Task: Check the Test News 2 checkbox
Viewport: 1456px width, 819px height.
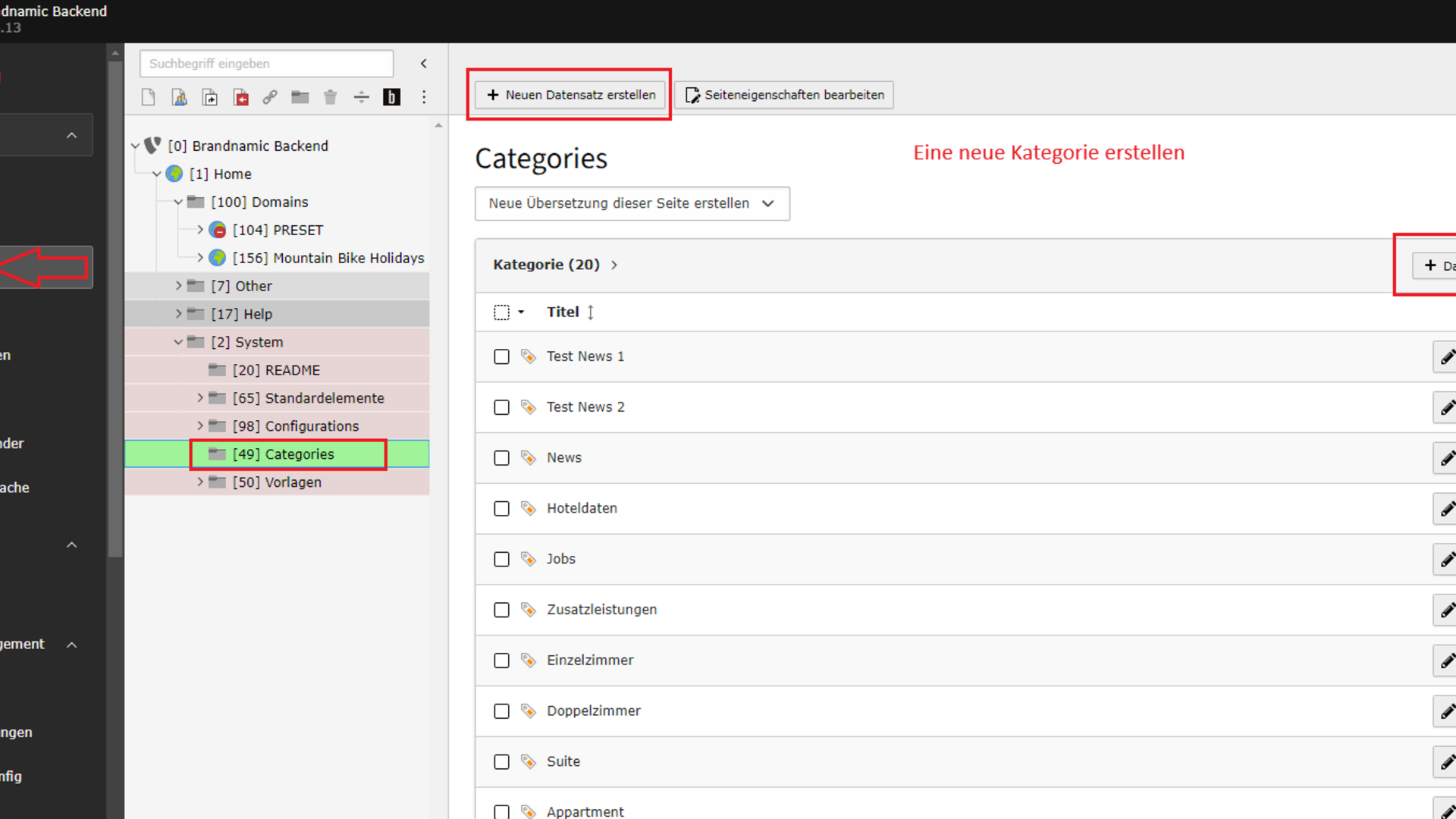Action: click(501, 407)
